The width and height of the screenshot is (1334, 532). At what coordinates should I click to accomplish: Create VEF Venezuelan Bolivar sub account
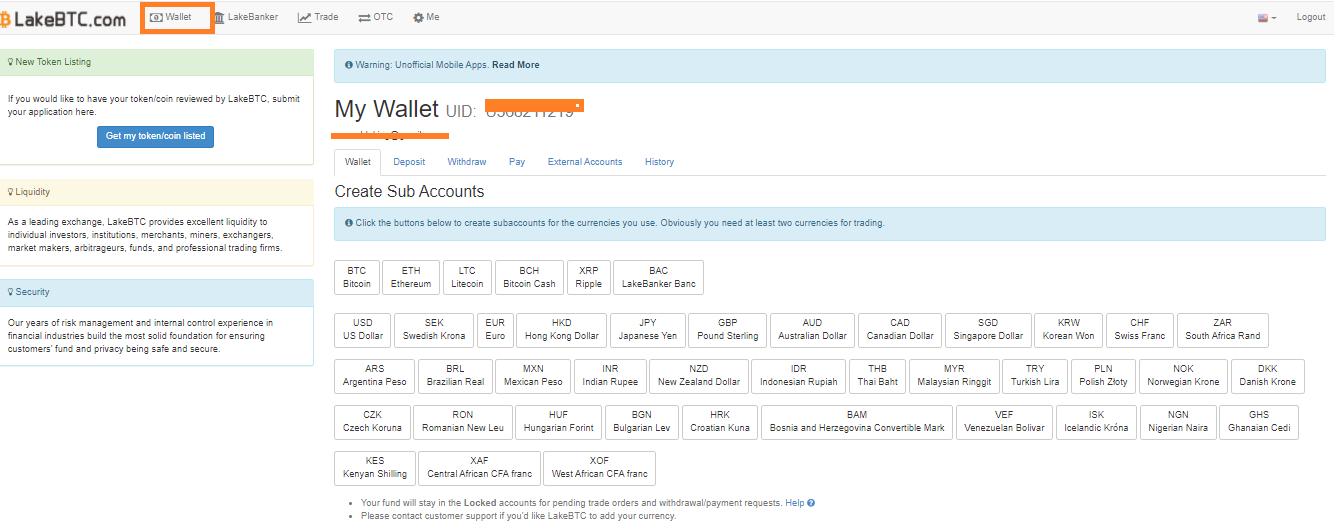click(1004, 422)
